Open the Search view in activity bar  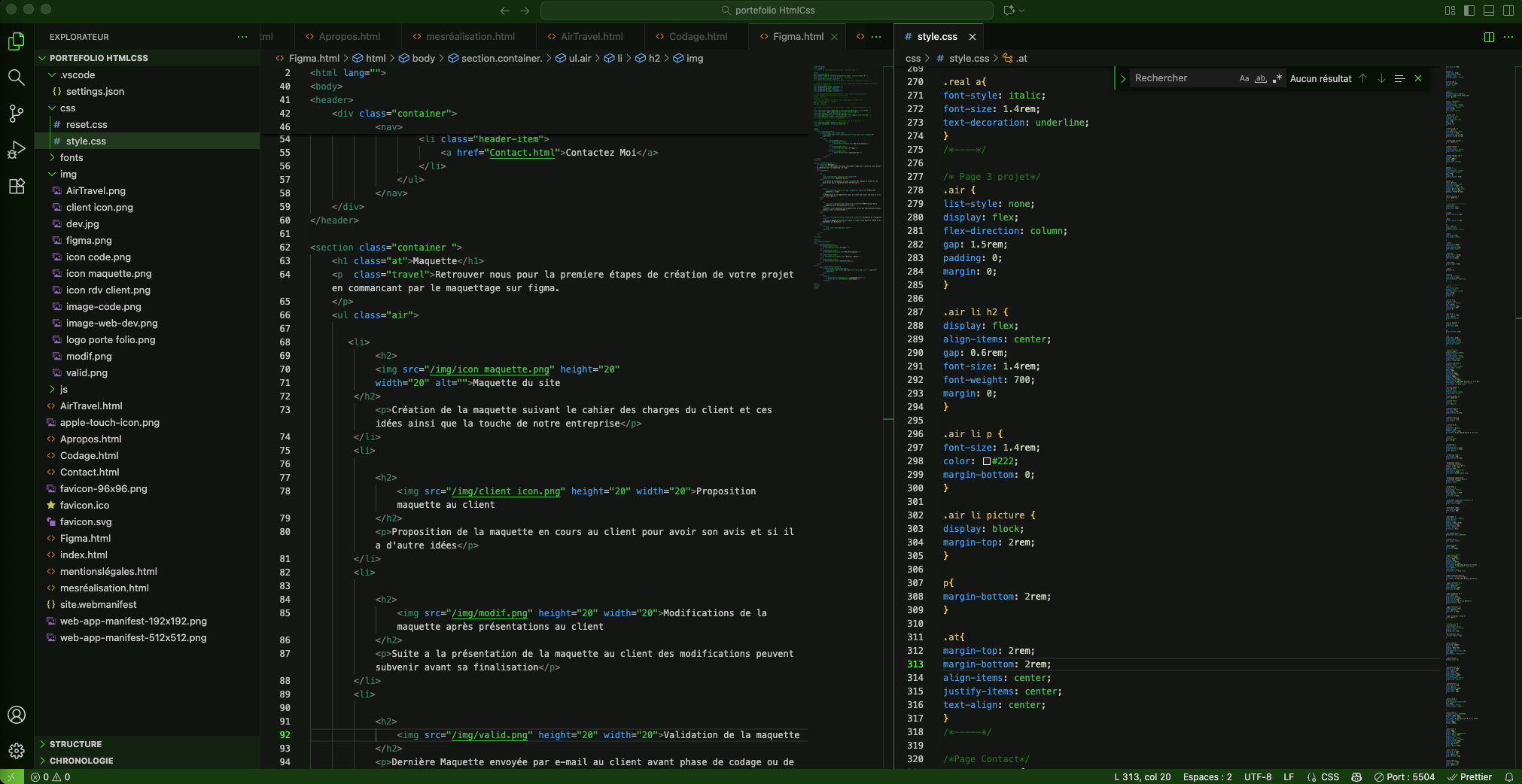[x=16, y=77]
